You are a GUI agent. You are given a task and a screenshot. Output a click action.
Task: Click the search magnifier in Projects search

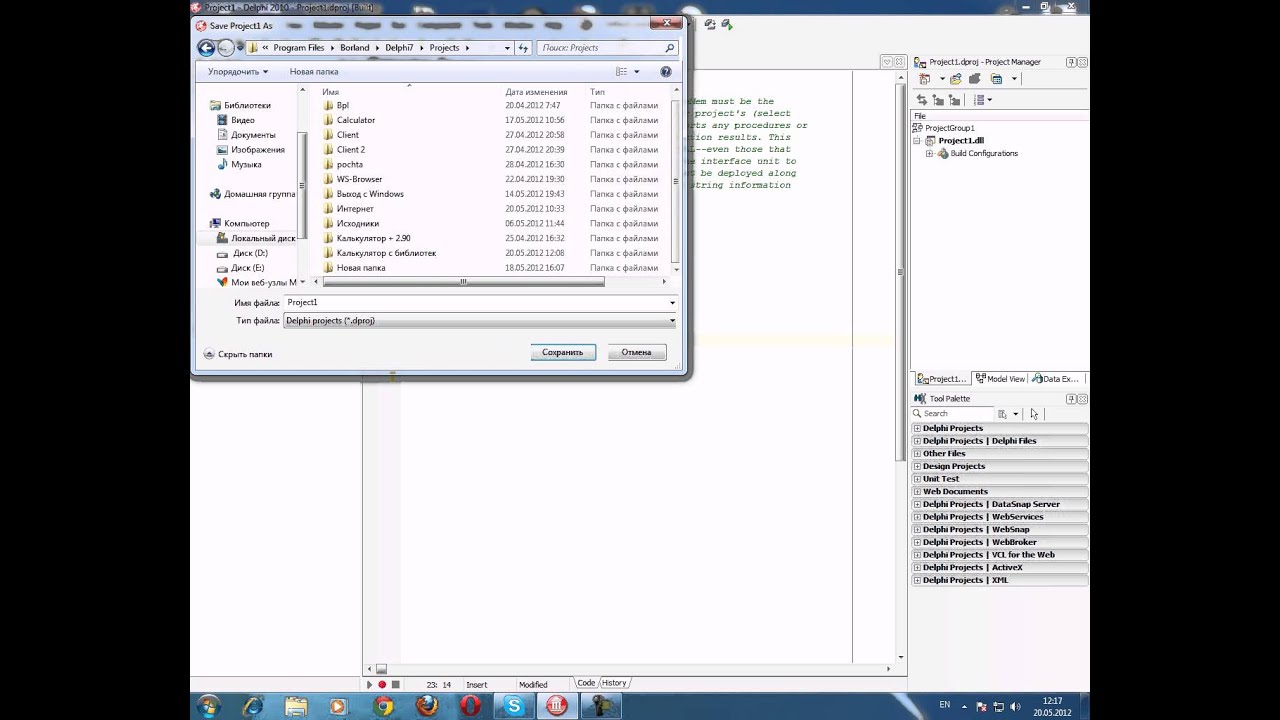[x=670, y=47]
